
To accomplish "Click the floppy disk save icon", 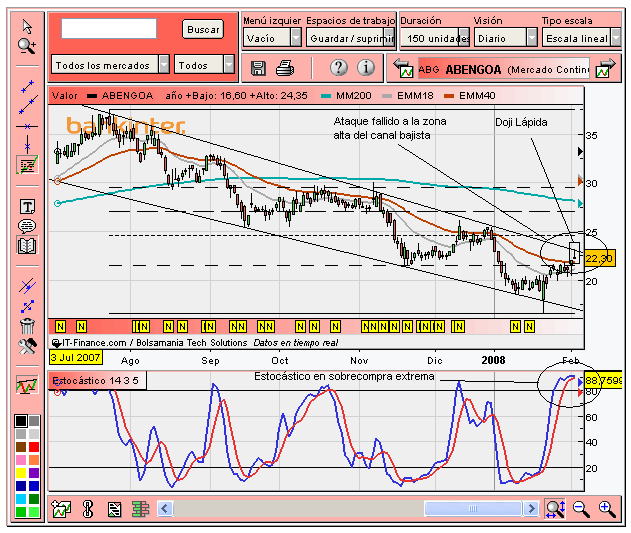I will coord(258,68).
